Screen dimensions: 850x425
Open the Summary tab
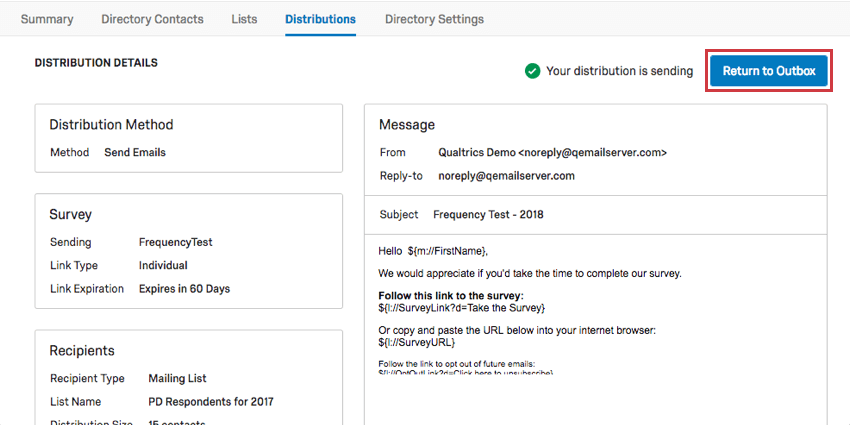47,19
